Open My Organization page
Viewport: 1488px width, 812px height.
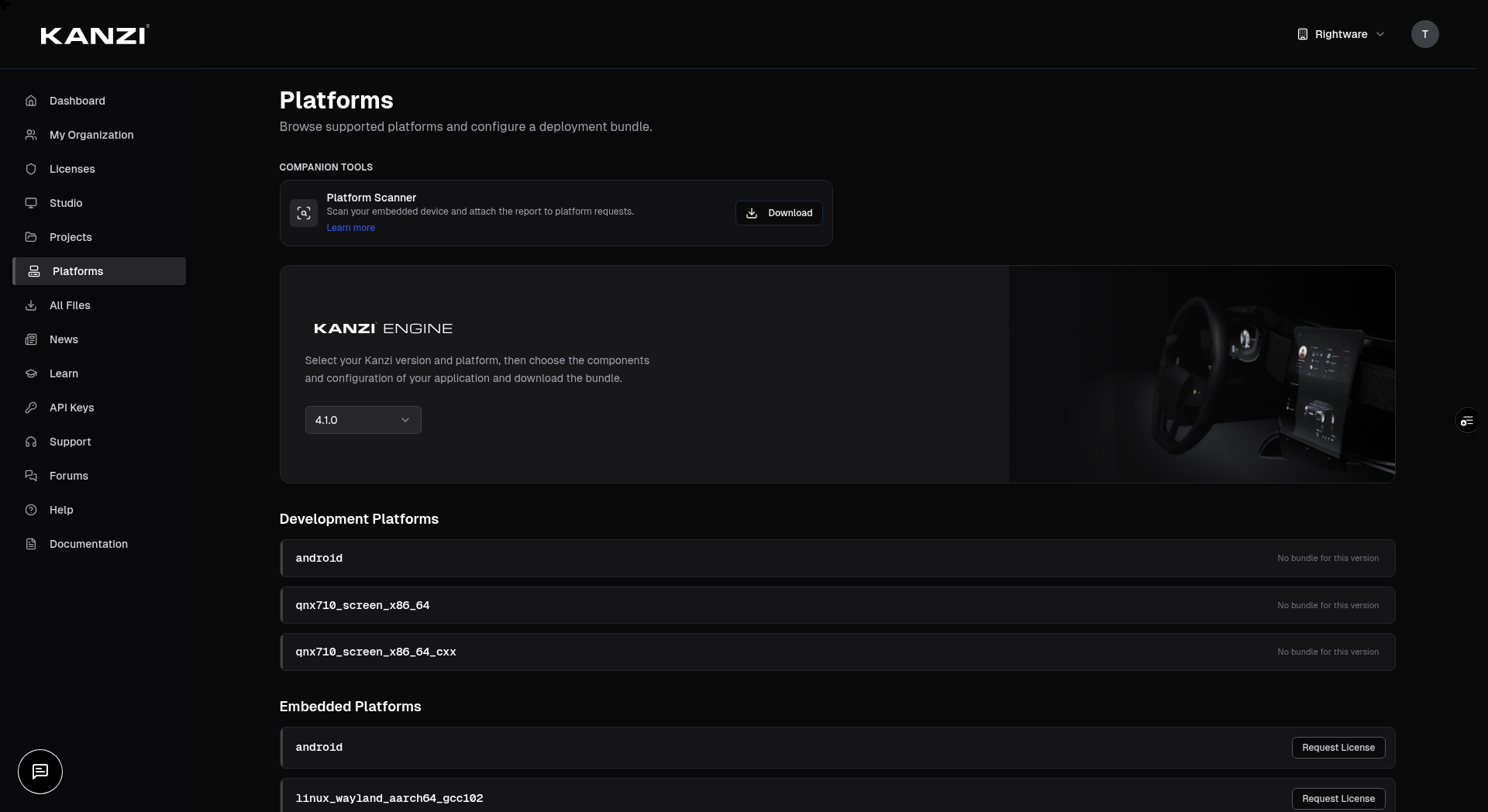[x=99, y=135]
